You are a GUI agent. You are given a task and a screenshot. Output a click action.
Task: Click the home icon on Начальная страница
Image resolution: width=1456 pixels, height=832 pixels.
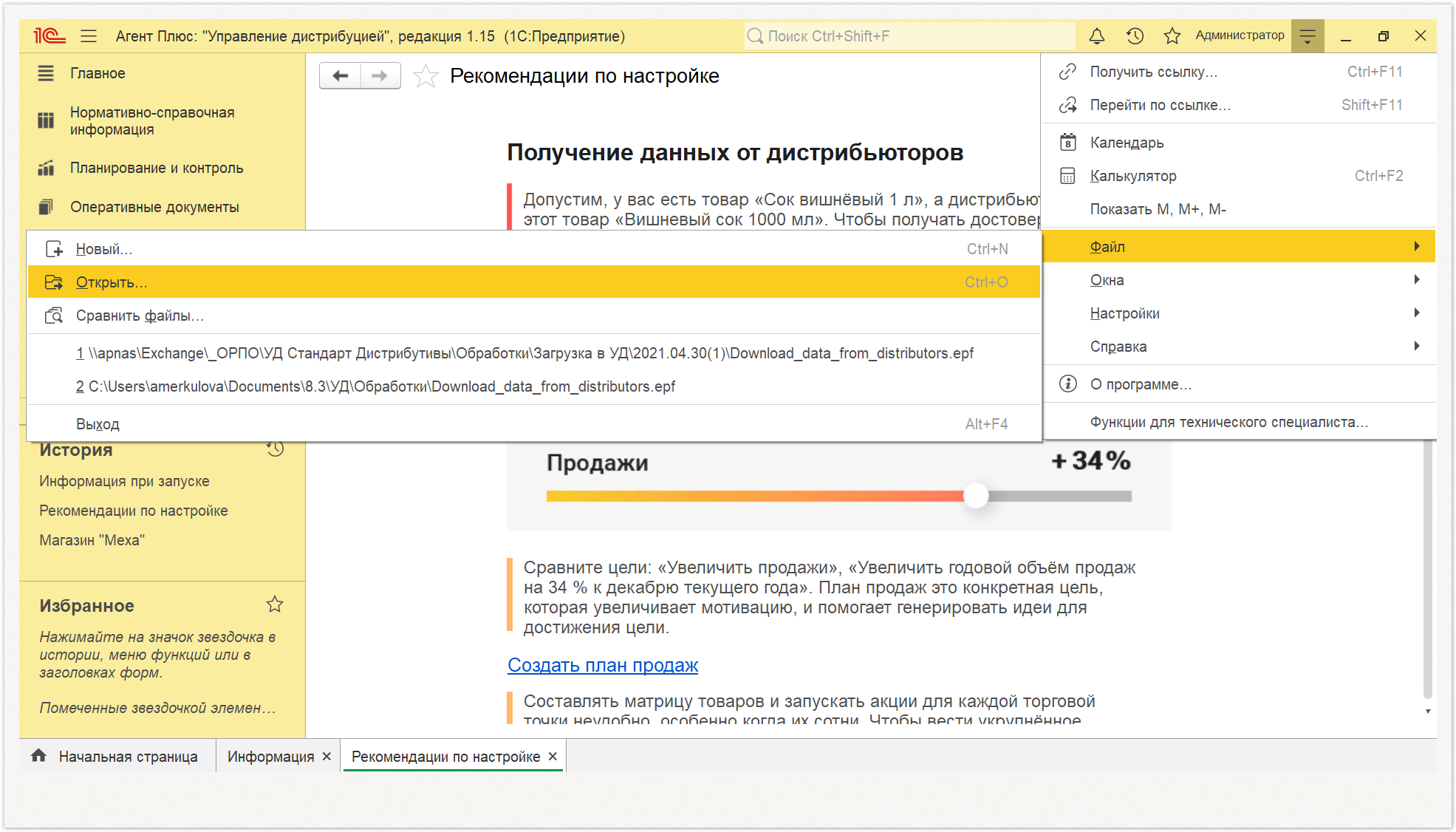(39, 755)
